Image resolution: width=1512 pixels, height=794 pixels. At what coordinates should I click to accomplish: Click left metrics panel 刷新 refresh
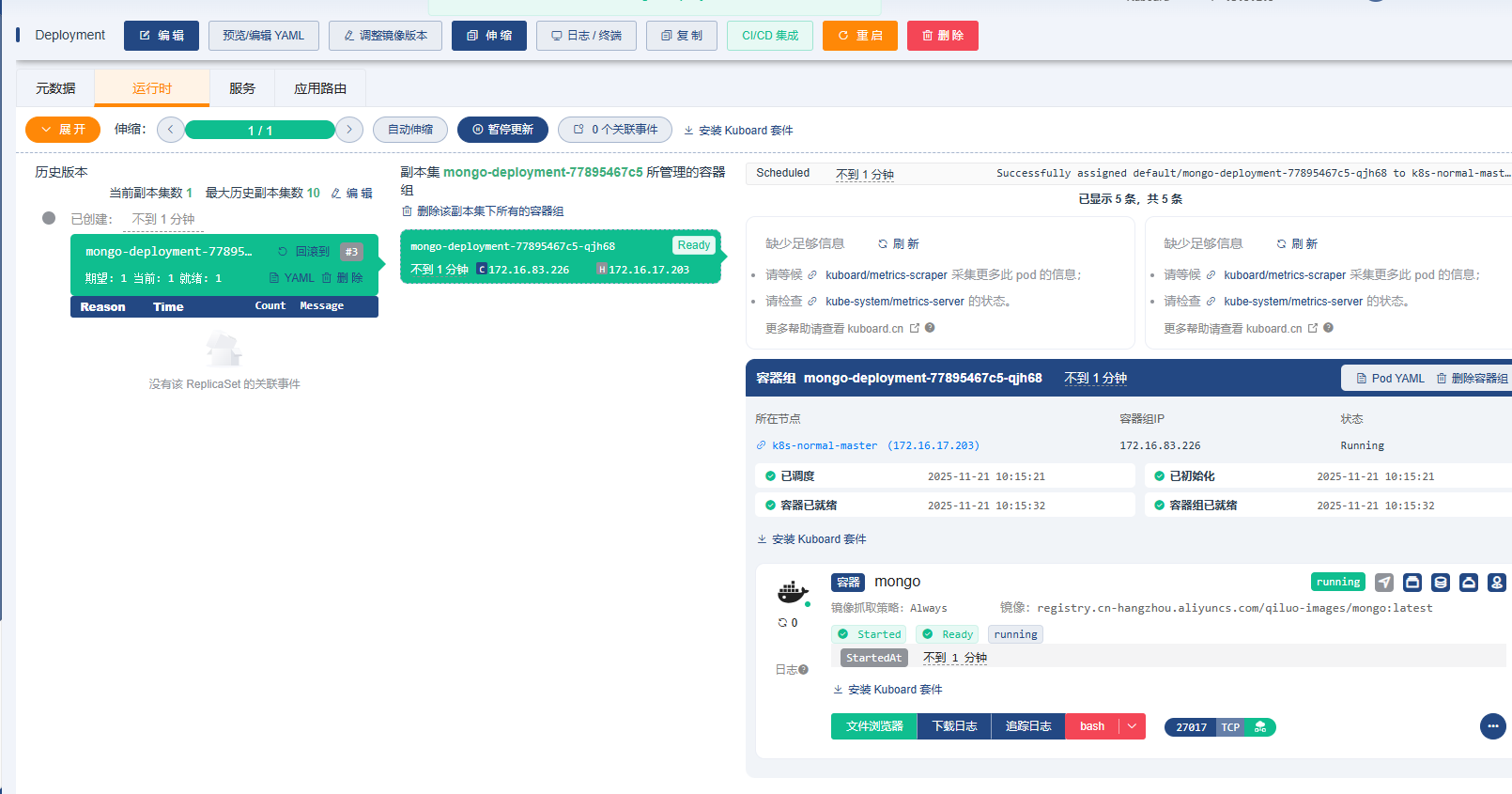click(899, 244)
